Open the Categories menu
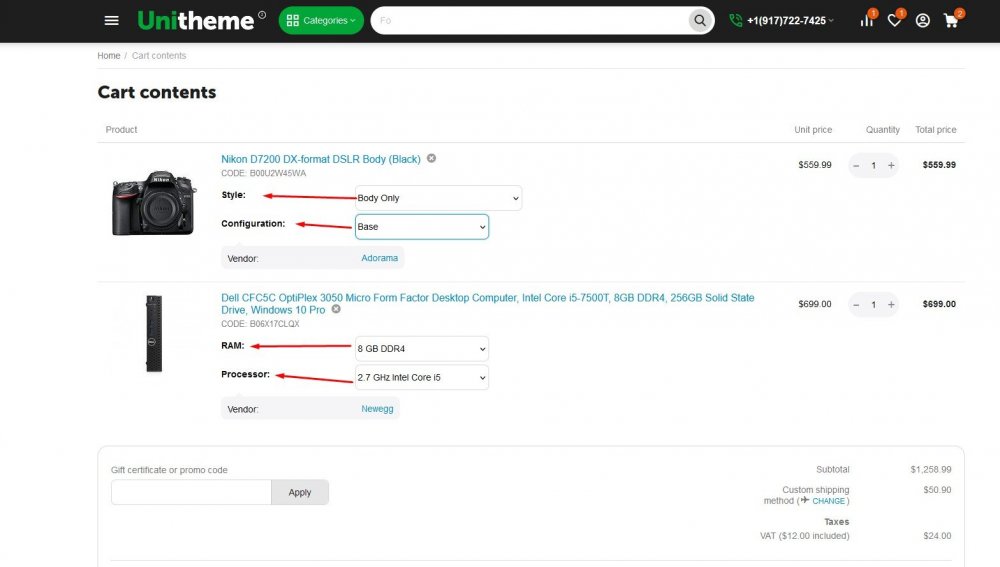This screenshot has height=567, width=1000. pos(321,21)
